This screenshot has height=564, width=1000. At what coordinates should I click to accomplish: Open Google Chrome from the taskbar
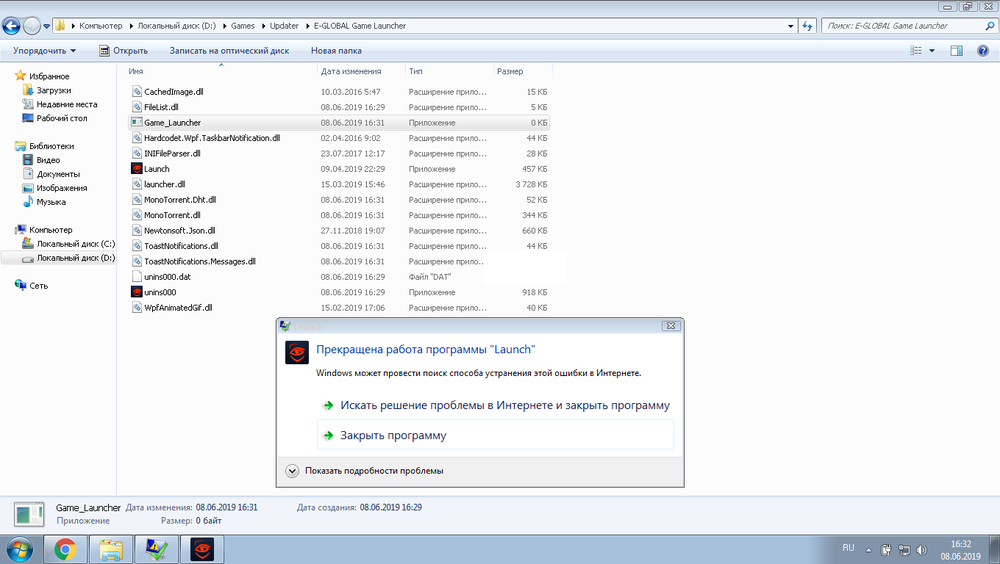tap(66, 548)
